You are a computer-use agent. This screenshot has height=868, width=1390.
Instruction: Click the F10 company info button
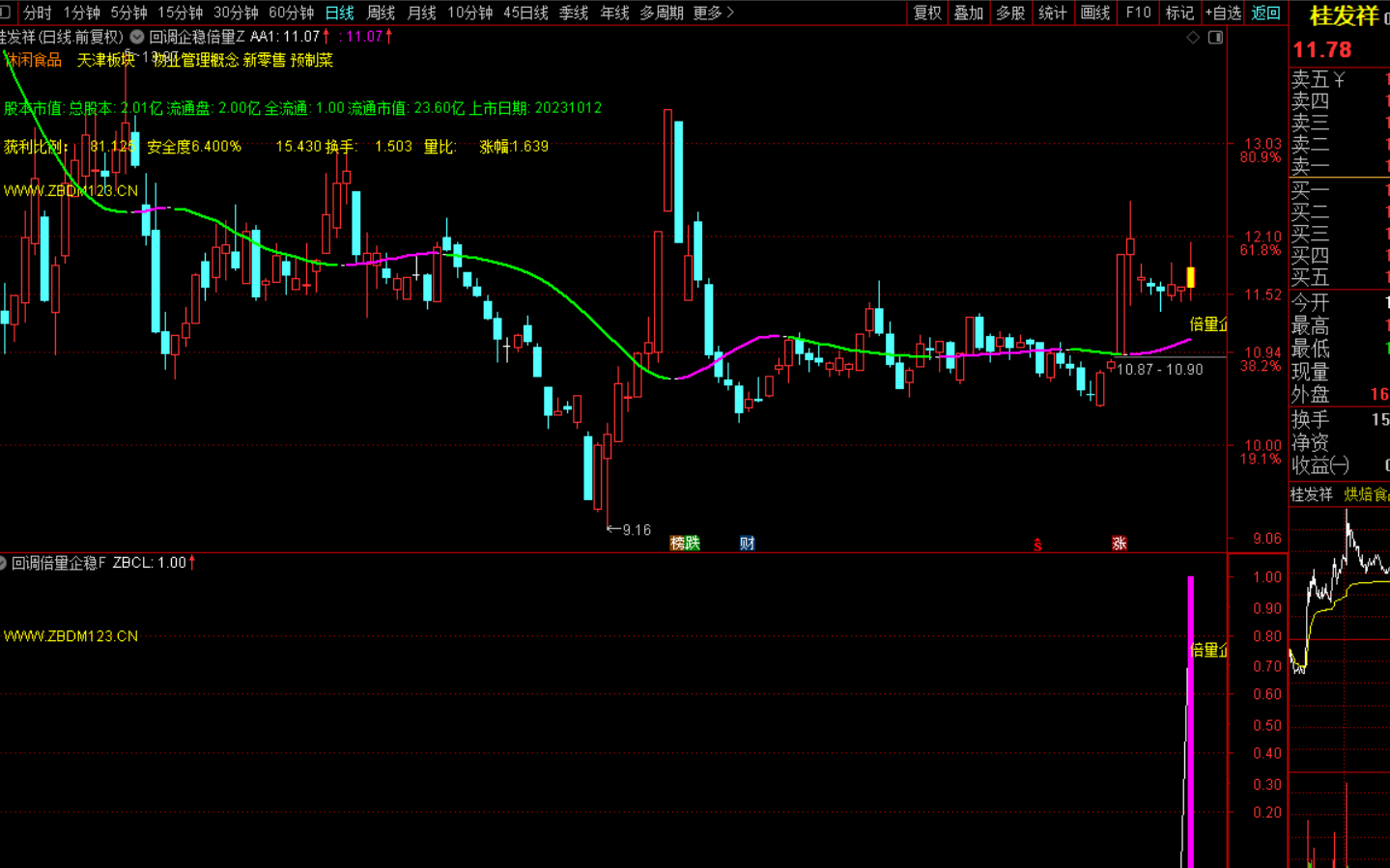click(x=1138, y=13)
